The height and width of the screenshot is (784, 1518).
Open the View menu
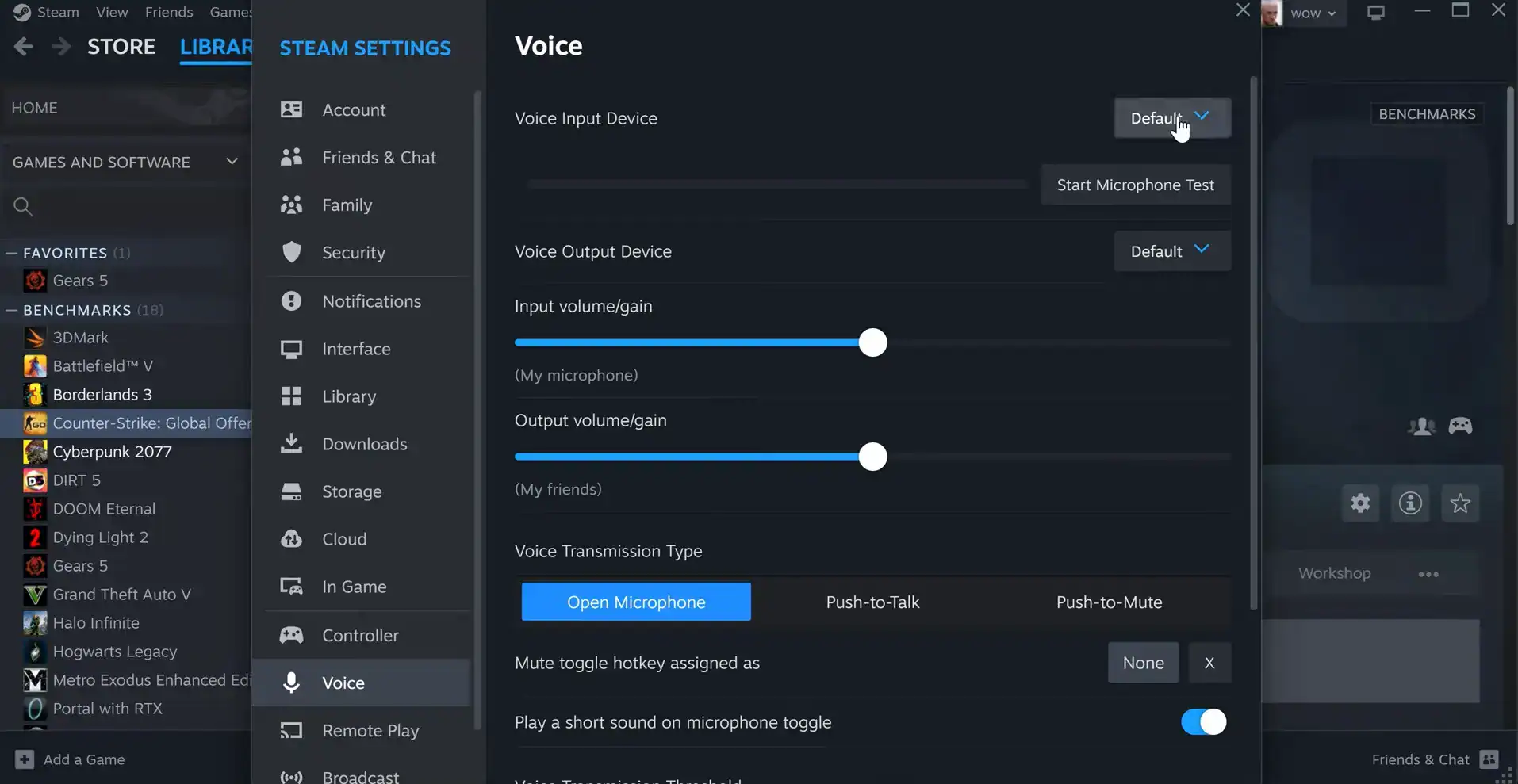112,12
